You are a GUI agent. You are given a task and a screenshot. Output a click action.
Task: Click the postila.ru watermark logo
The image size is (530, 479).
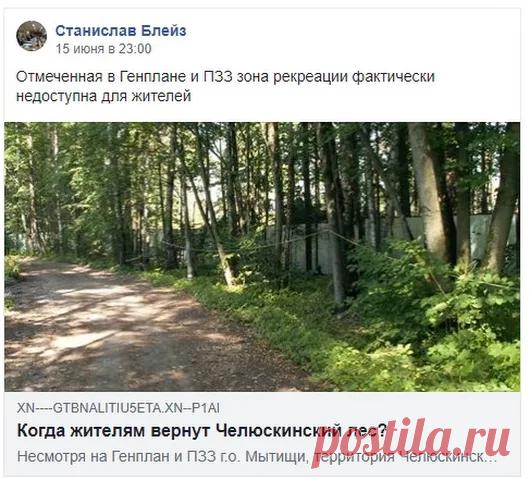tap(411, 440)
